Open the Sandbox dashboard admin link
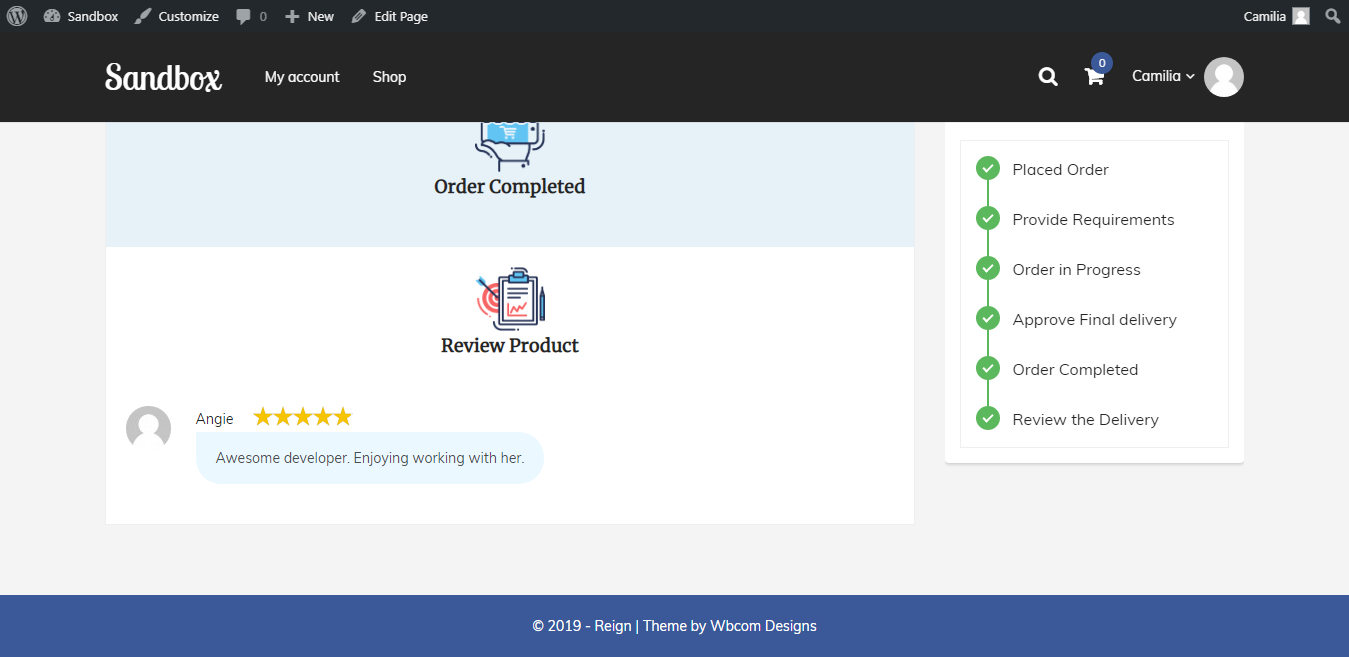This screenshot has height=657, width=1349. [79, 16]
